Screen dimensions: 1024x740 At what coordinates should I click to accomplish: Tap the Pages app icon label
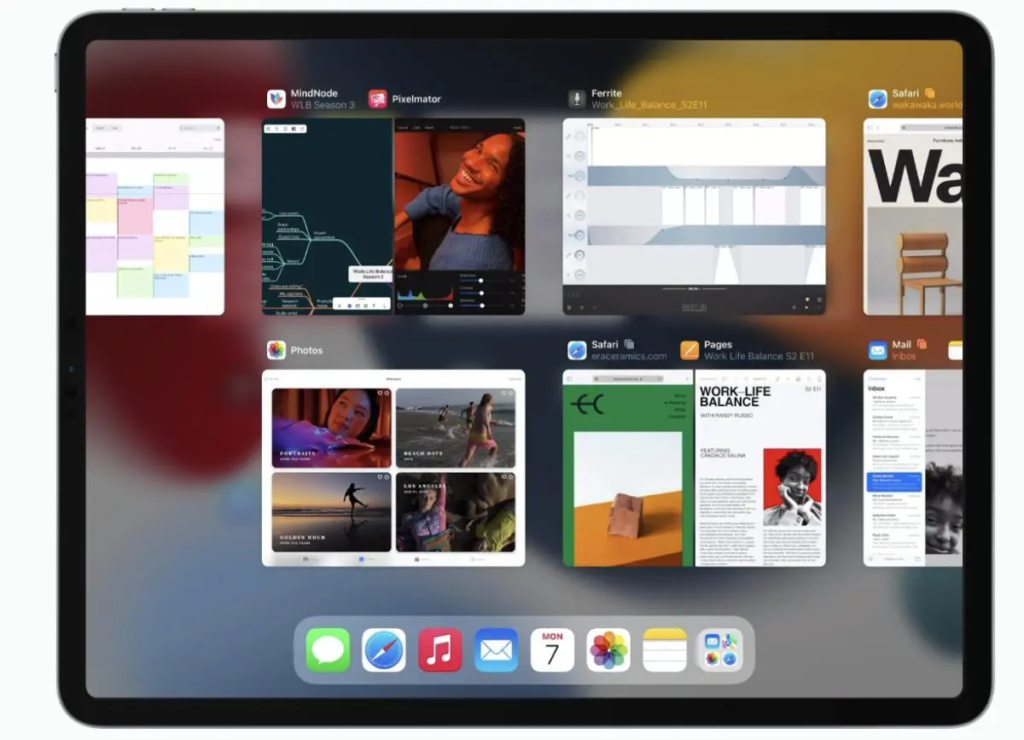[x=690, y=350]
